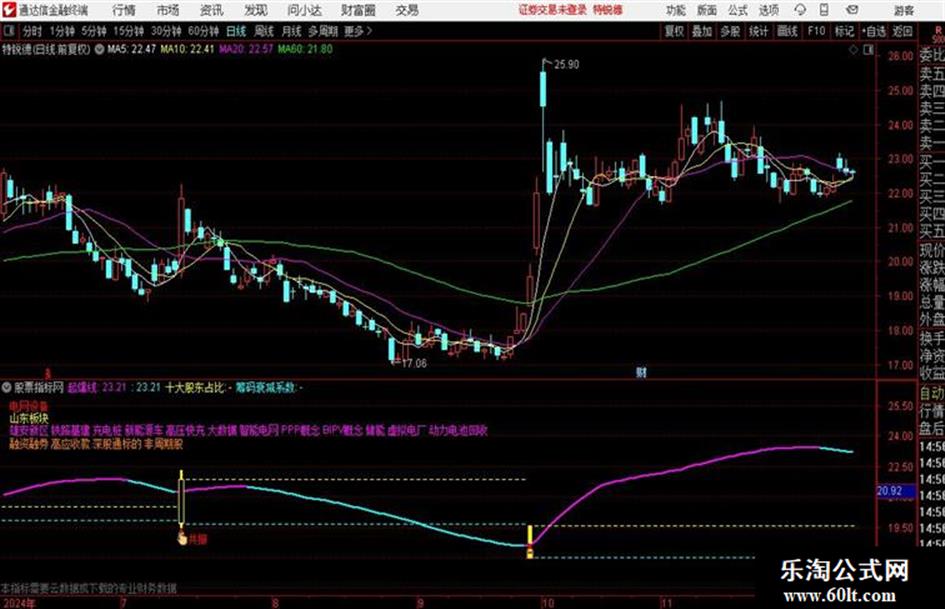Click the panel layout icon left of 分时
Viewport: 945px width, 609px height.
point(9,31)
